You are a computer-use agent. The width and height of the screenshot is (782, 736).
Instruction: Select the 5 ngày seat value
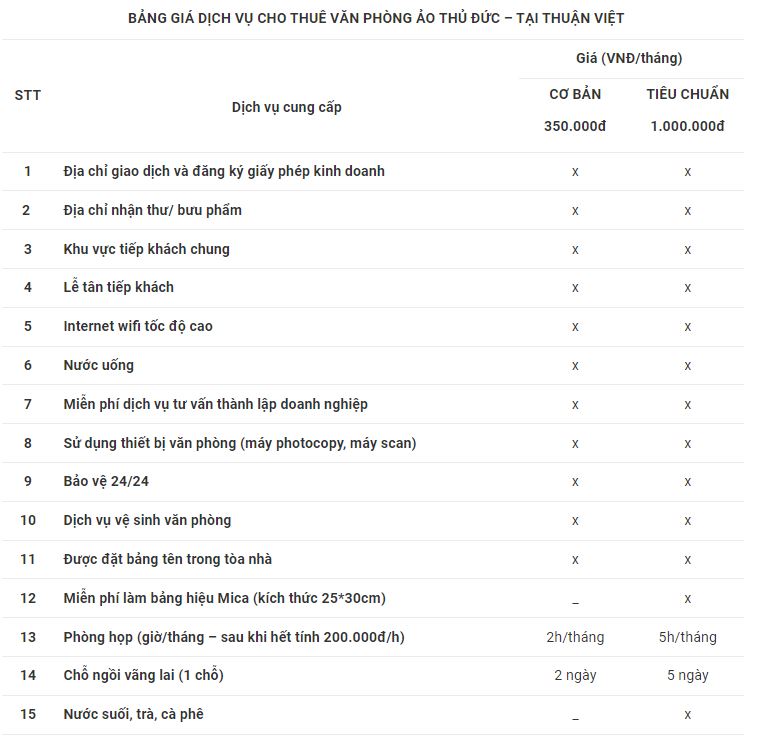click(688, 676)
